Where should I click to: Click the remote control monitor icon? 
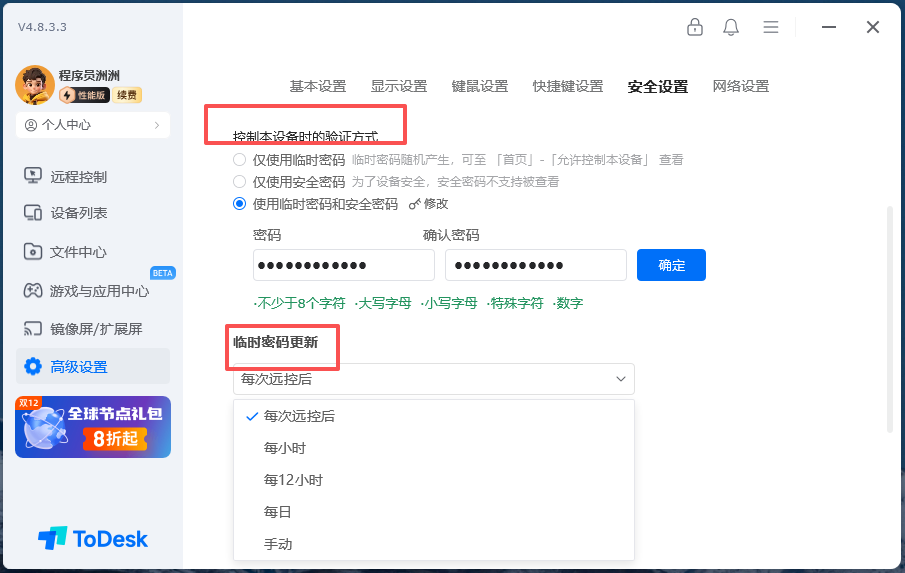pos(33,175)
